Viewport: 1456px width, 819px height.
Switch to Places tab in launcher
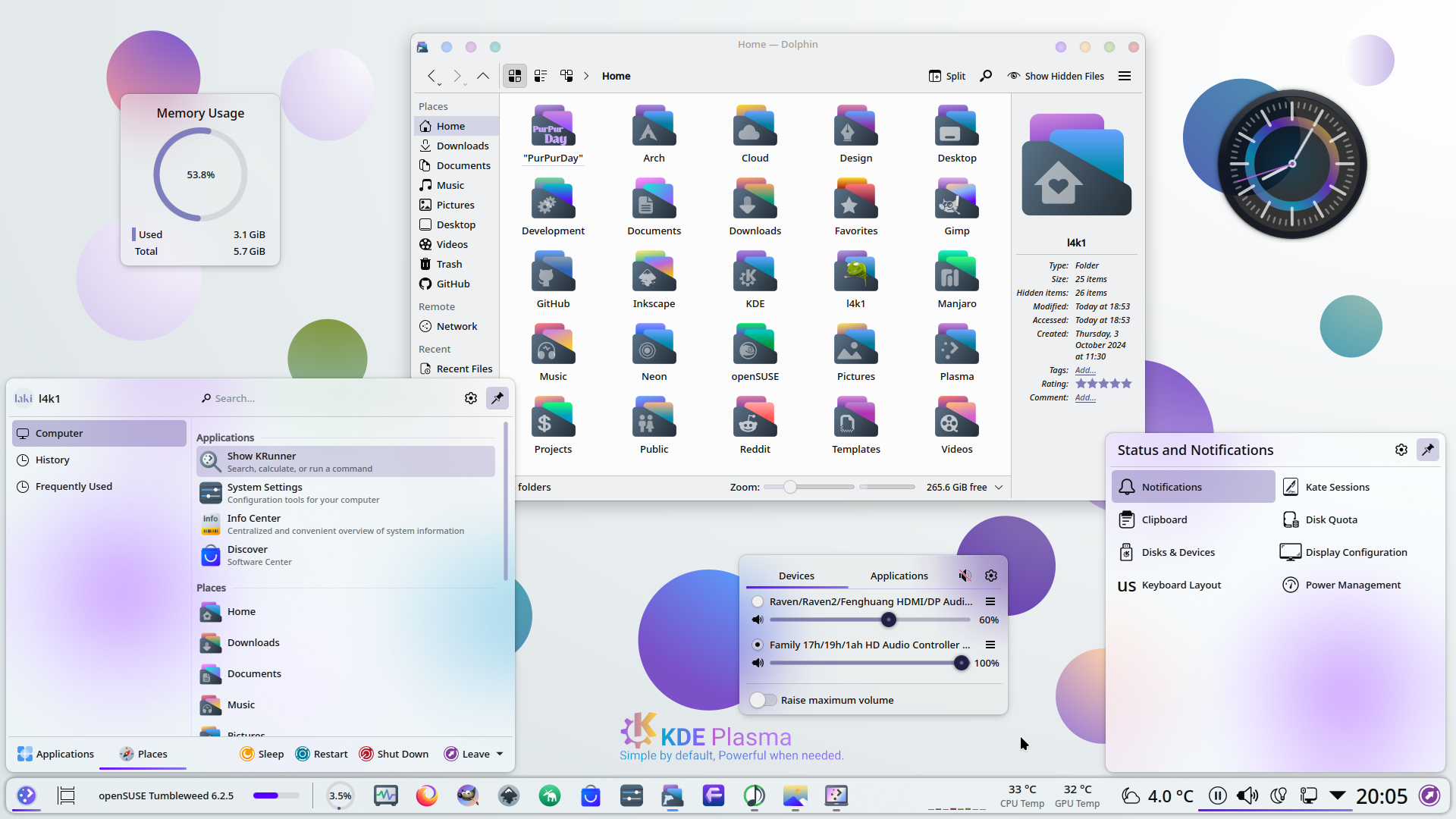click(x=143, y=754)
